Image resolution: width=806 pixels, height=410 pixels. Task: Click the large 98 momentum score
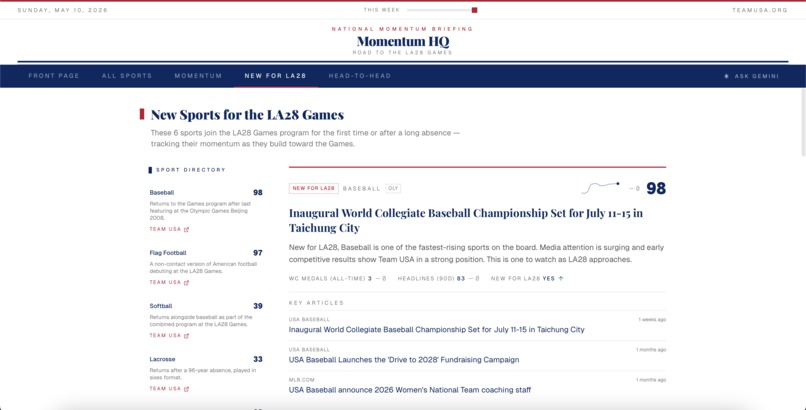pyautogui.click(x=656, y=189)
